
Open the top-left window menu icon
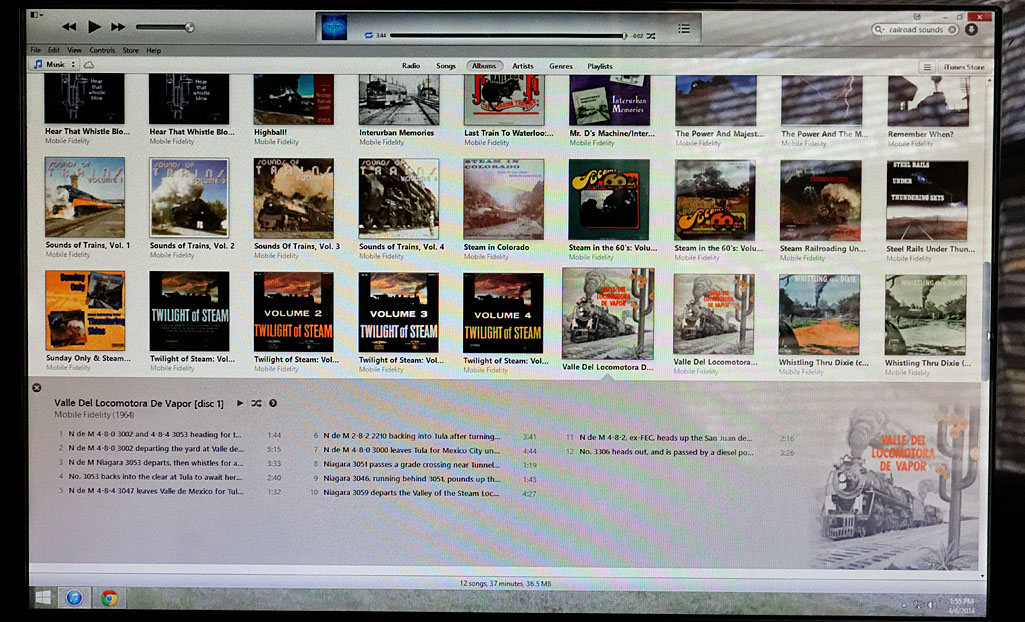35,14
